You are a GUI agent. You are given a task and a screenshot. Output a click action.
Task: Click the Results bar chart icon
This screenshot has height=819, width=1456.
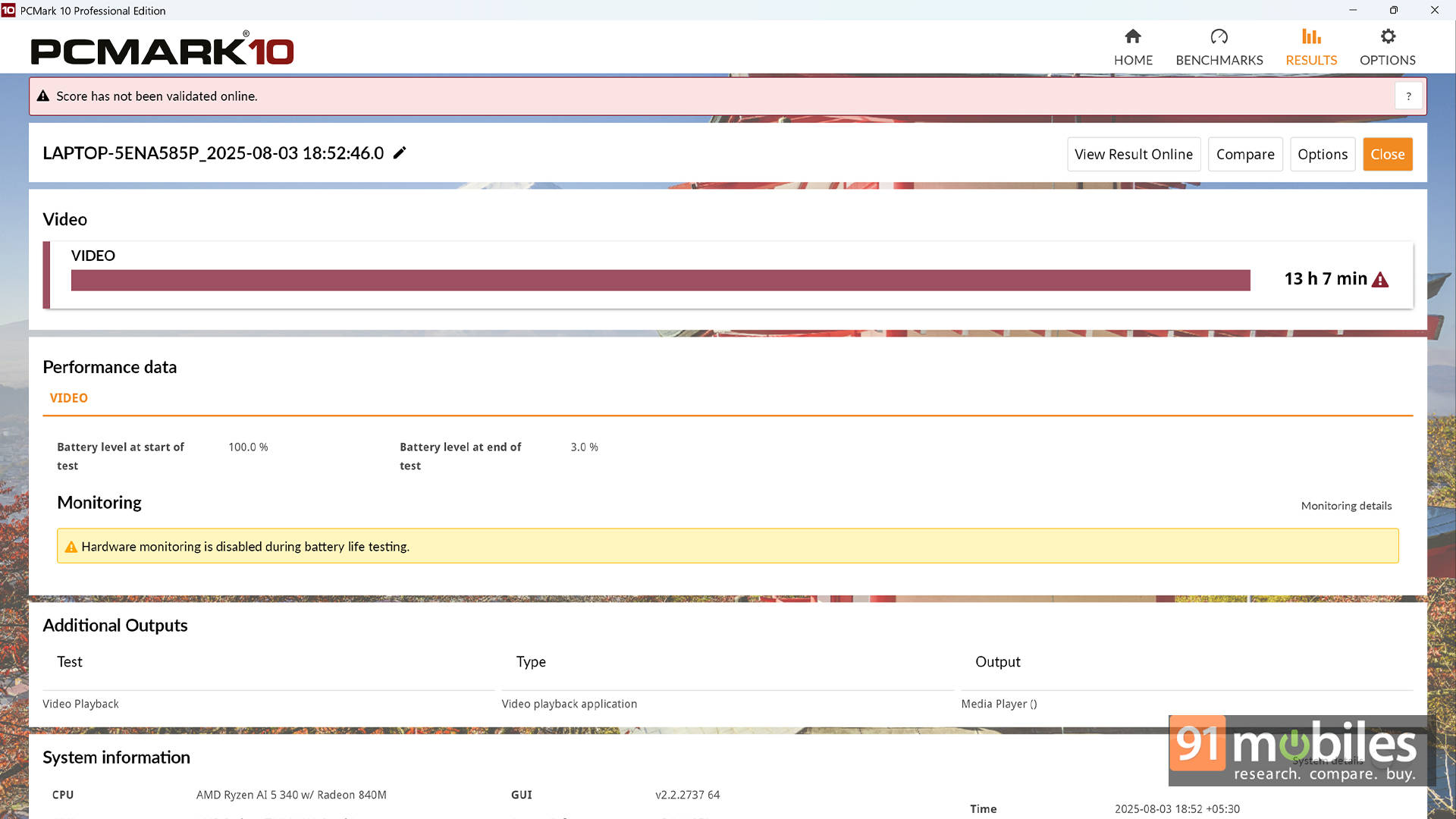coord(1311,36)
